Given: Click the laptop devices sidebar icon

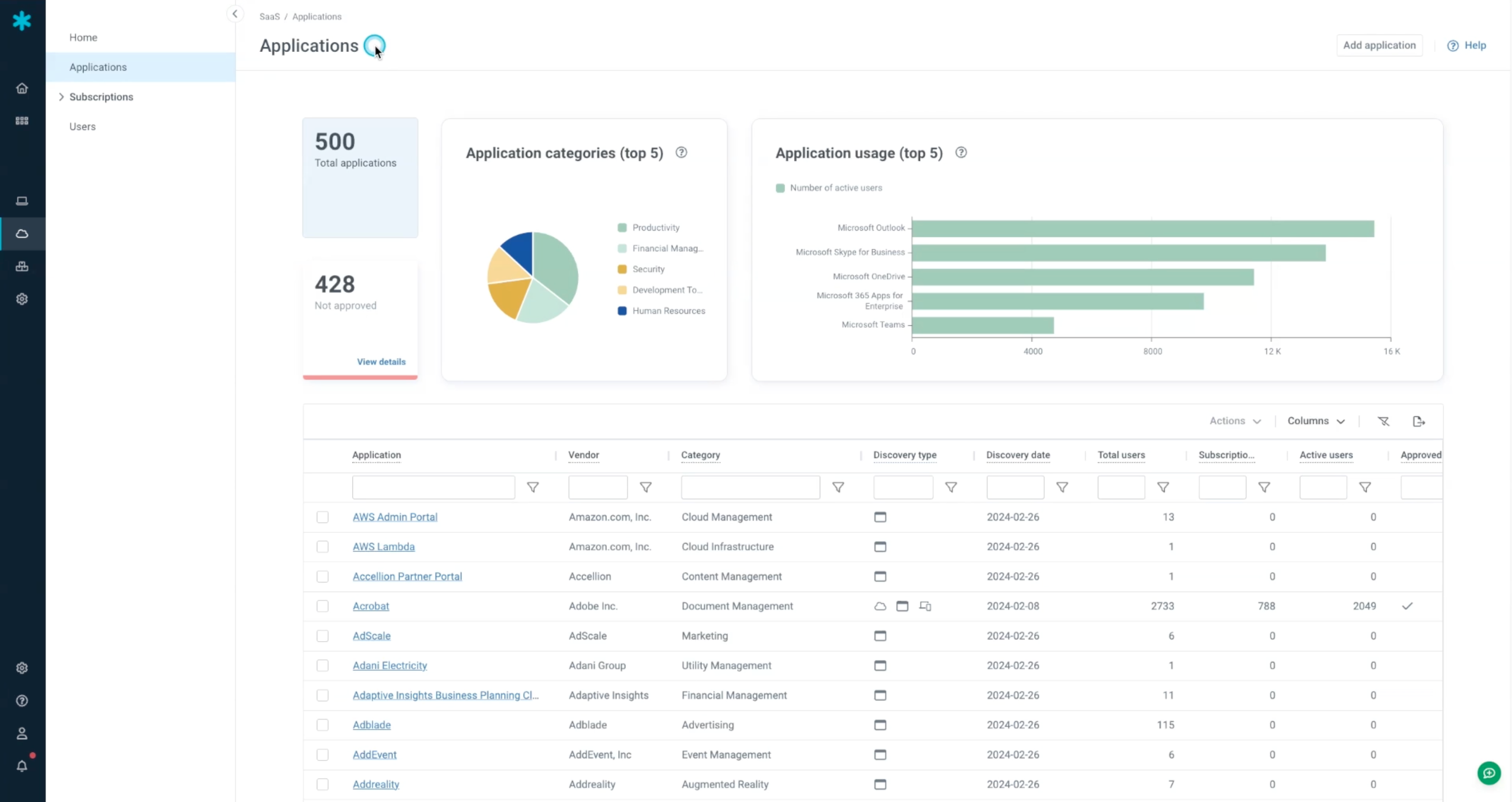Looking at the screenshot, I should point(22,201).
